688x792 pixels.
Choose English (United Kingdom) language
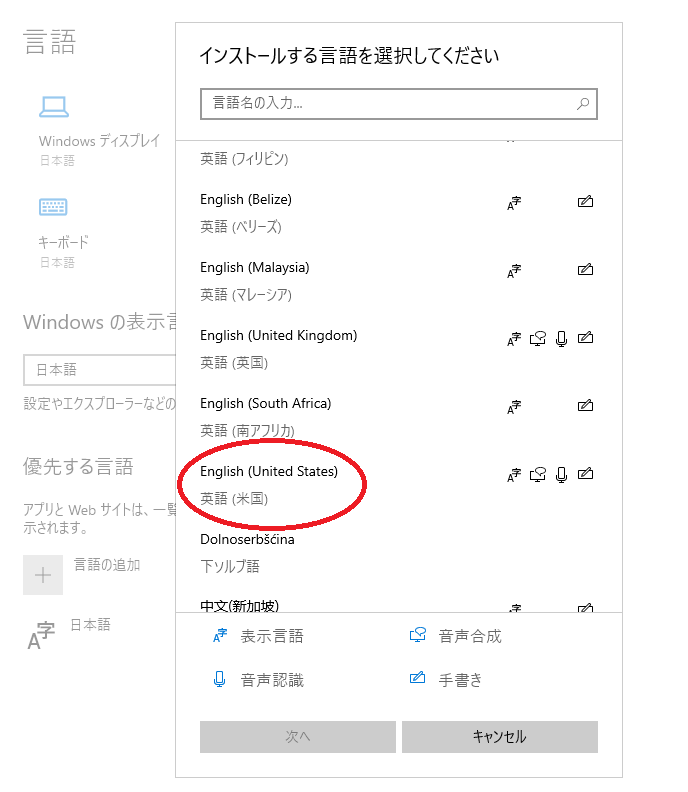pos(278,336)
